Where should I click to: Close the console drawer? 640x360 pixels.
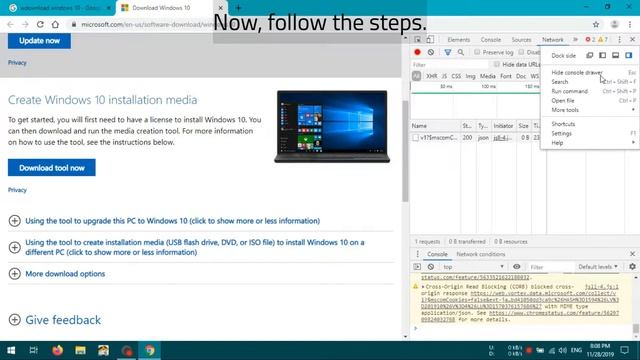[632, 254]
